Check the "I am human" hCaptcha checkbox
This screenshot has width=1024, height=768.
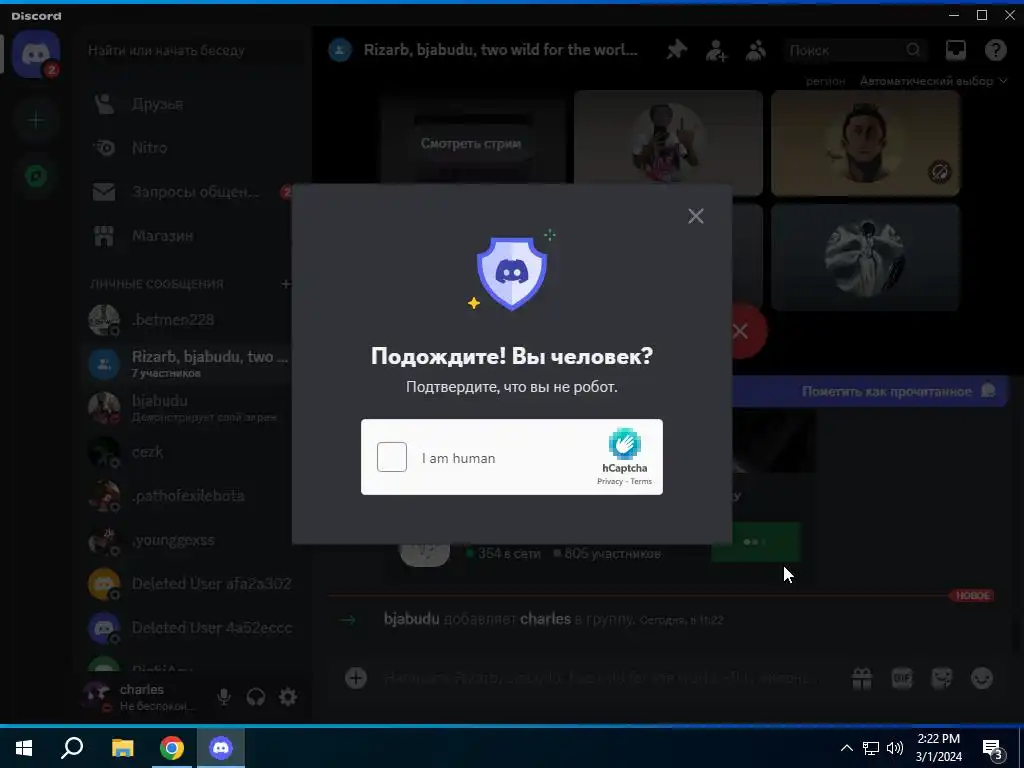392,457
